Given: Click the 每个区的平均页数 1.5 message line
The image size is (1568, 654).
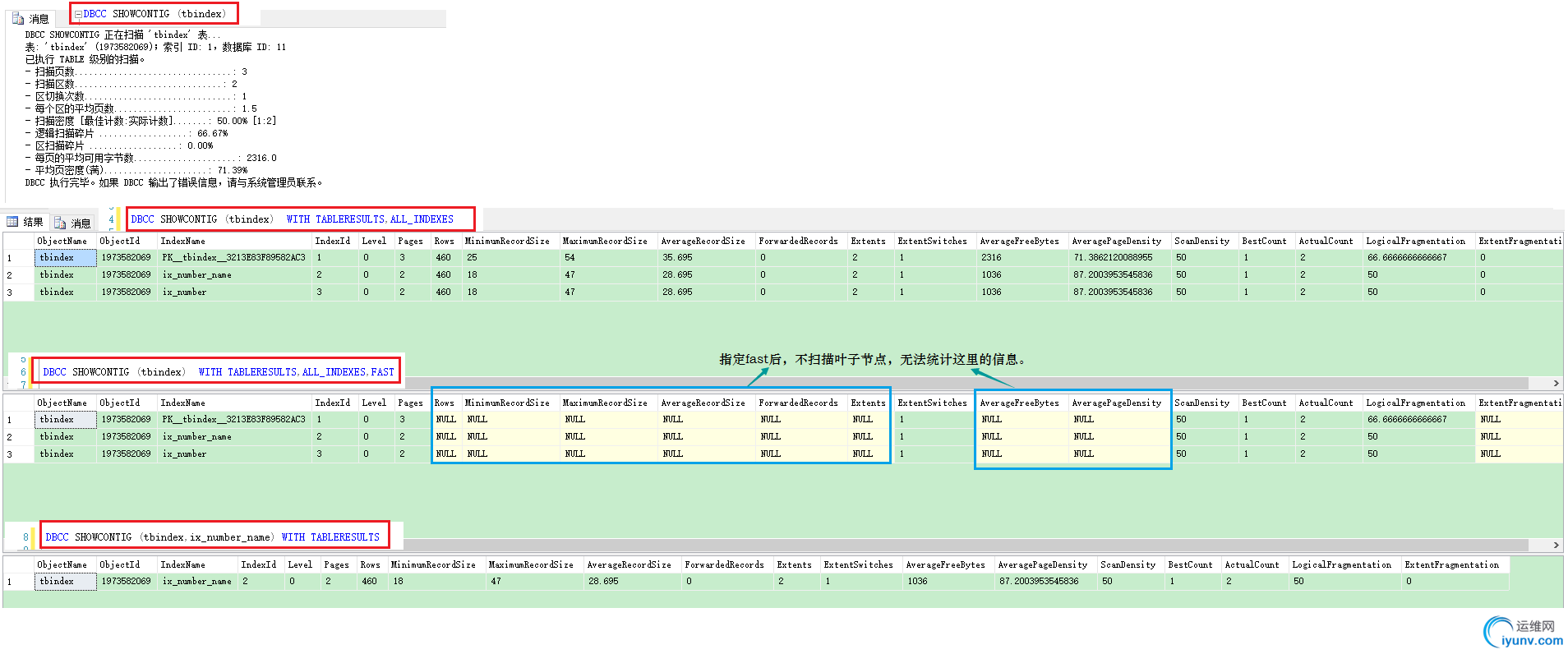Looking at the screenshot, I should click(141, 108).
